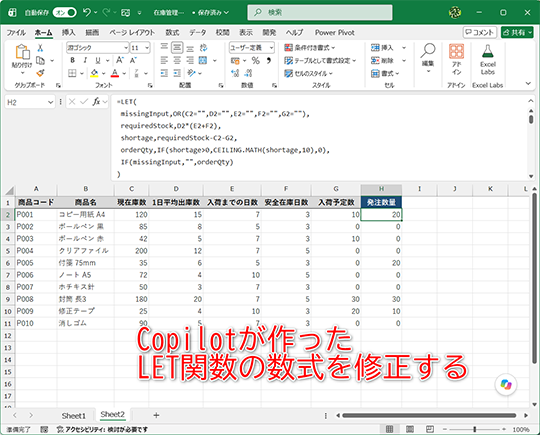The height and width of the screenshot is (435, 540).
Task: Toggle the AutoSave switch
Action: (x=64, y=13)
